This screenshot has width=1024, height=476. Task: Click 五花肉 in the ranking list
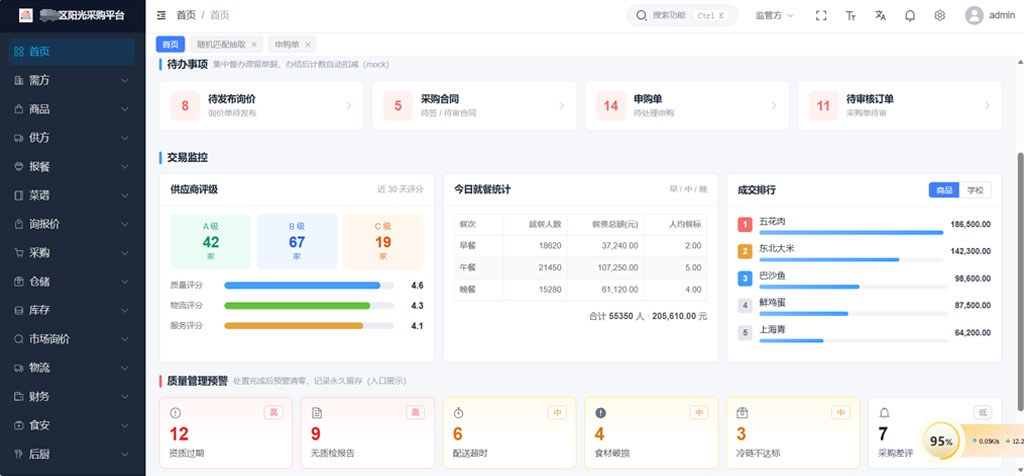click(x=773, y=221)
